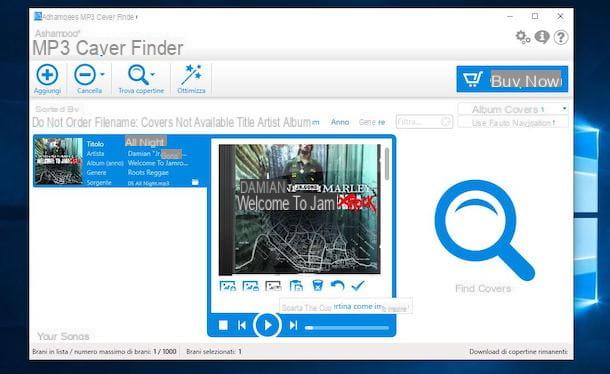This screenshot has height=374, width=610.
Task: Open the info icon at top right
Action: [x=542, y=37]
